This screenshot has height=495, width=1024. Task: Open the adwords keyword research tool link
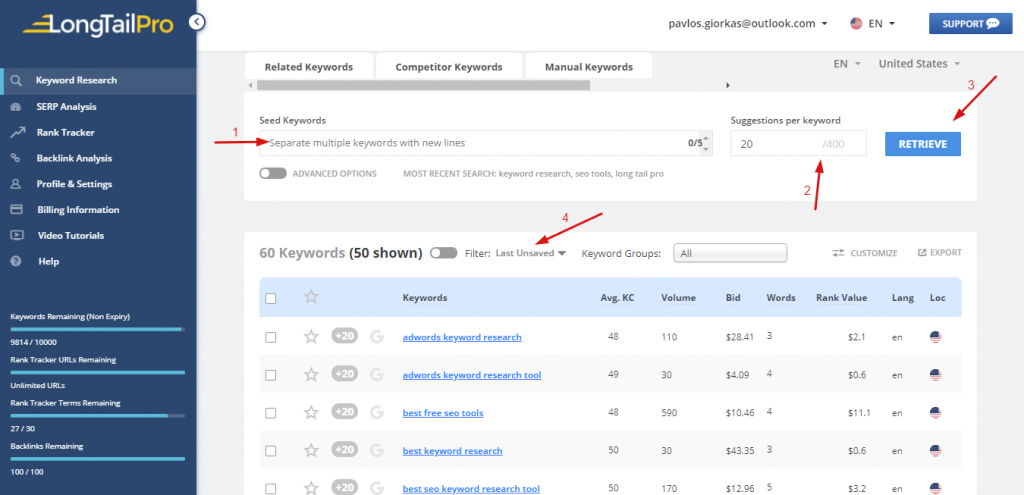[472, 375]
